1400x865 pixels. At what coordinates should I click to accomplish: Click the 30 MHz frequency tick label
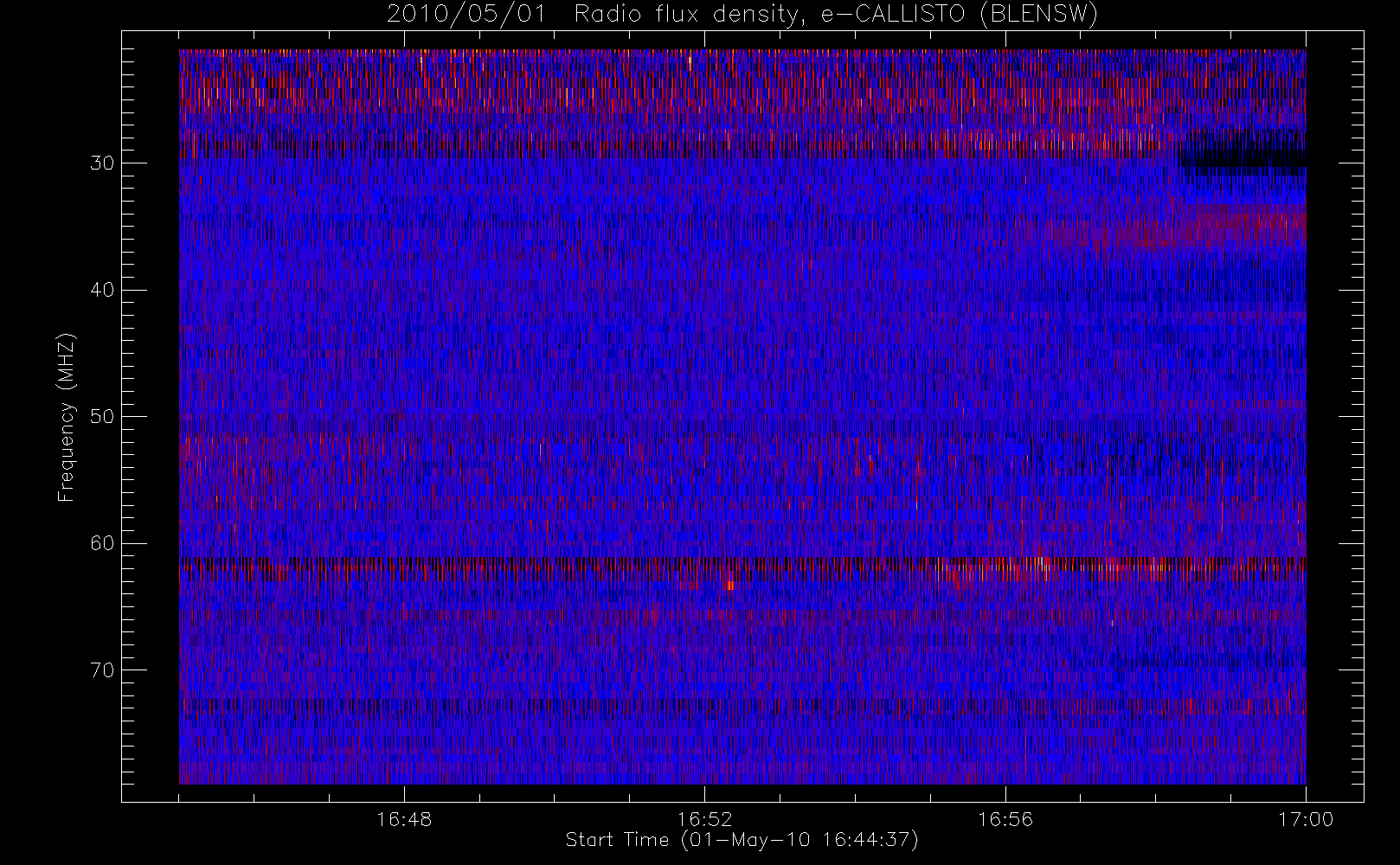(x=101, y=163)
